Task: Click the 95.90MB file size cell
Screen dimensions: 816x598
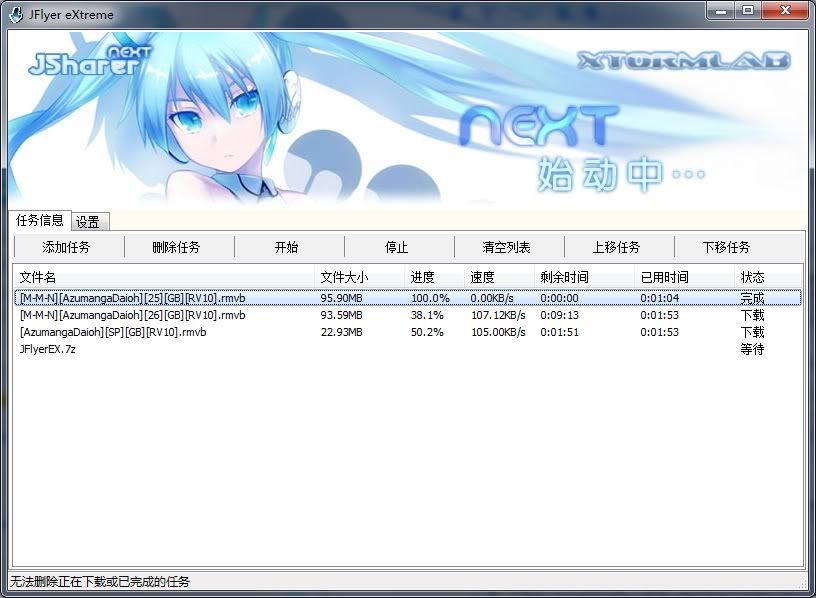Action: pyautogui.click(x=341, y=298)
